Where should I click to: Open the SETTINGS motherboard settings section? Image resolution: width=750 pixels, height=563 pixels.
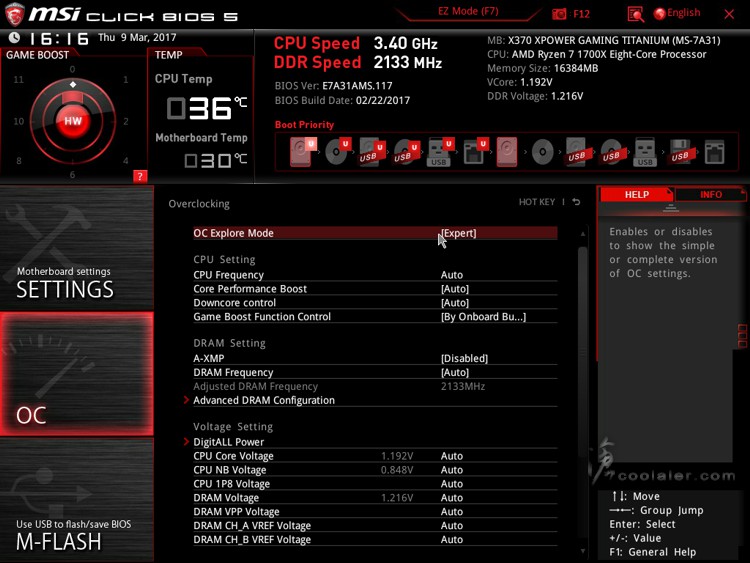pyautogui.click(x=77, y=248)
